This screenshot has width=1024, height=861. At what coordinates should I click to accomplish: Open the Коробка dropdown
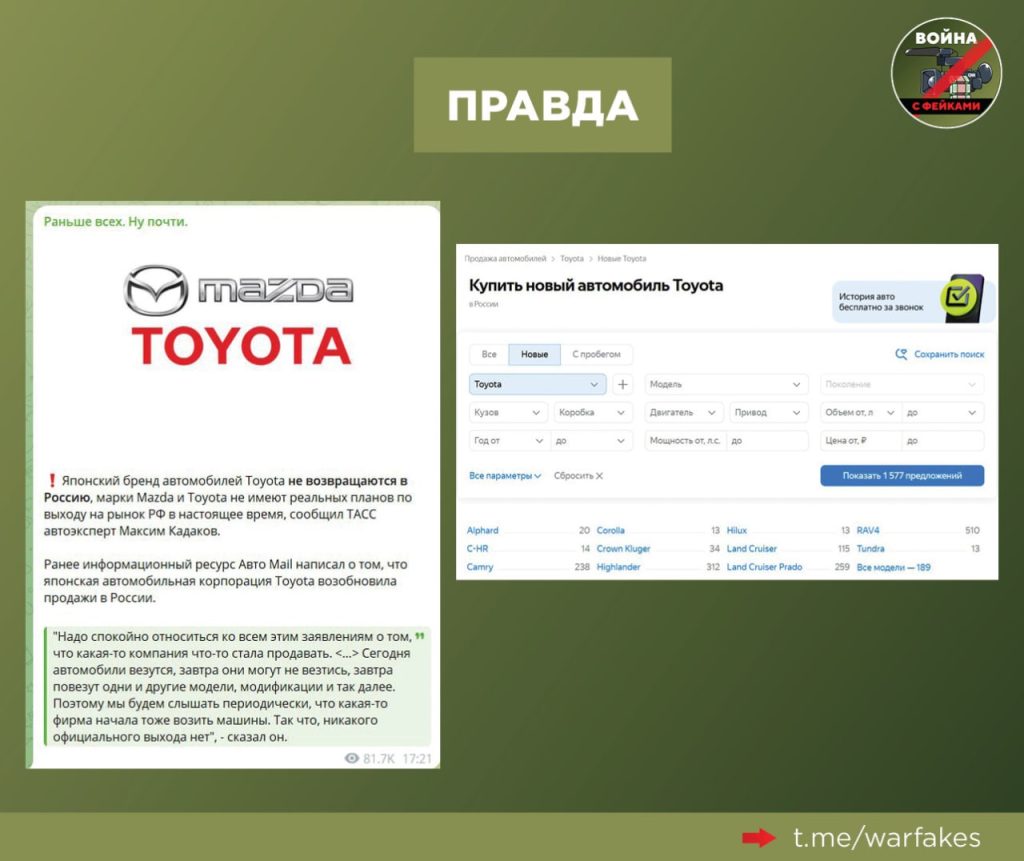(593, 412)
